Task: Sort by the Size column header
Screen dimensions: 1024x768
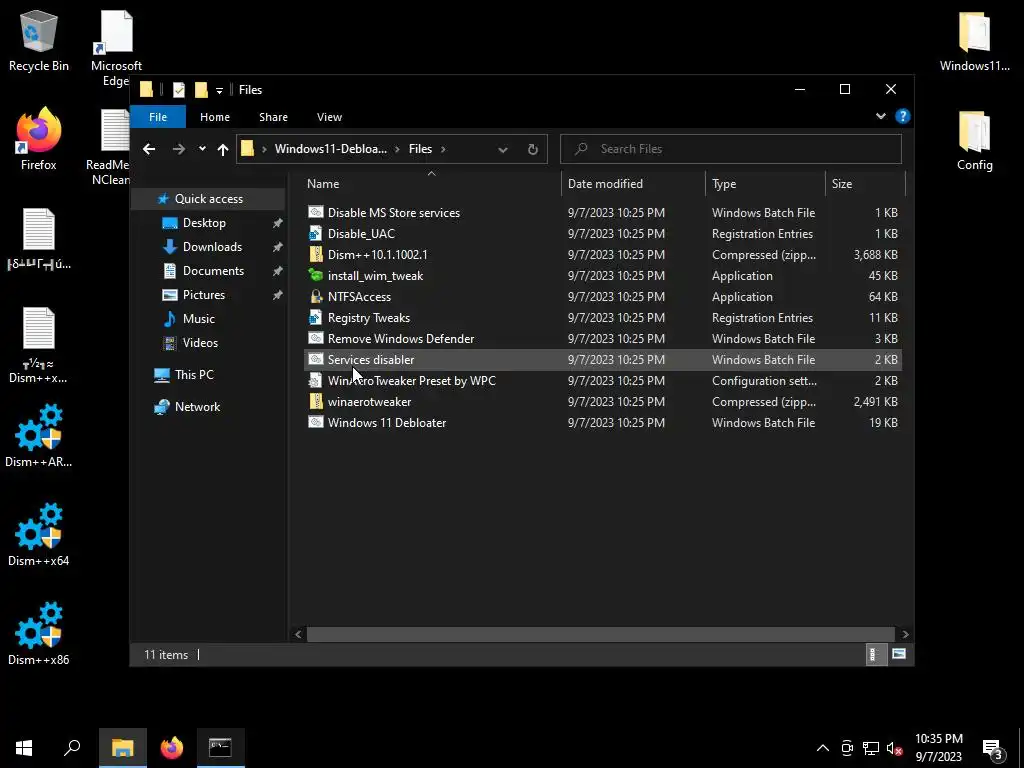Action: pos(865,184)
